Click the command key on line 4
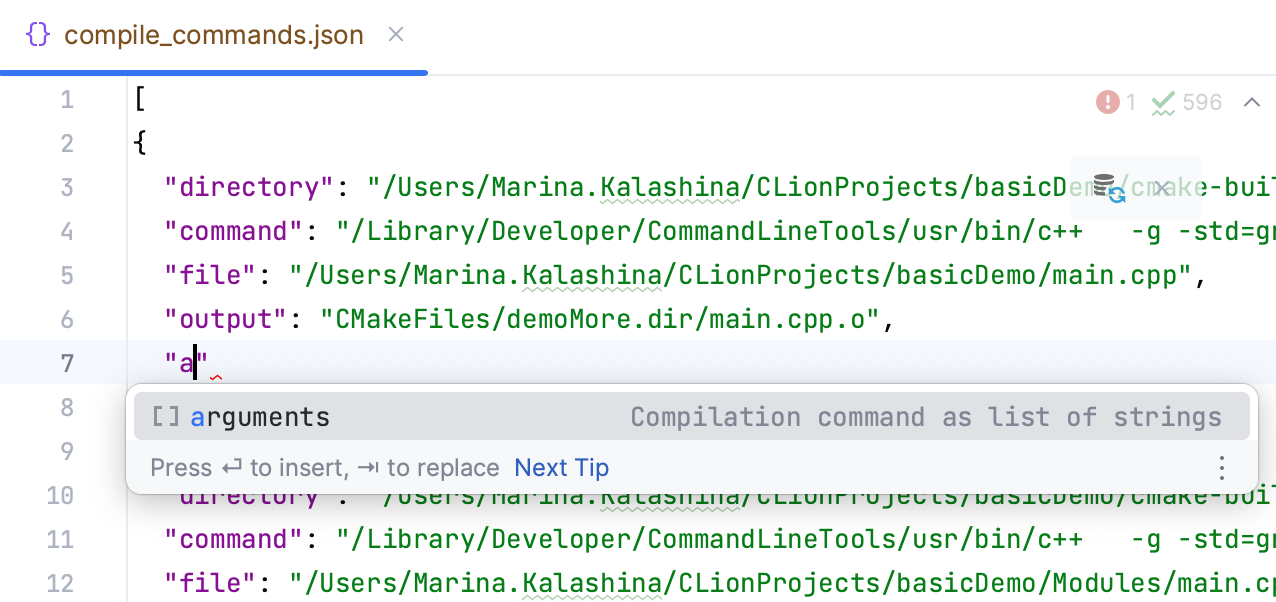 [233, 231]
